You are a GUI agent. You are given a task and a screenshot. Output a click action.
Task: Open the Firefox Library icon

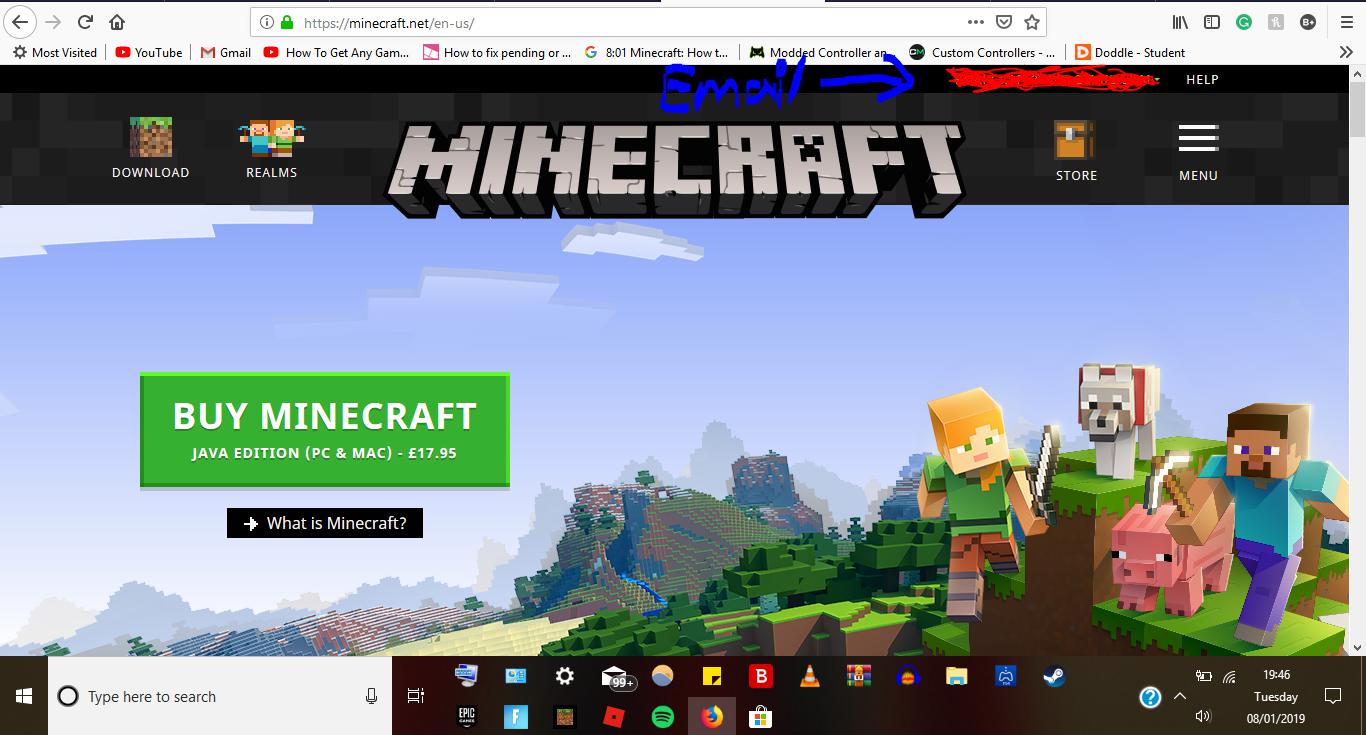(x=1179, y=22)
